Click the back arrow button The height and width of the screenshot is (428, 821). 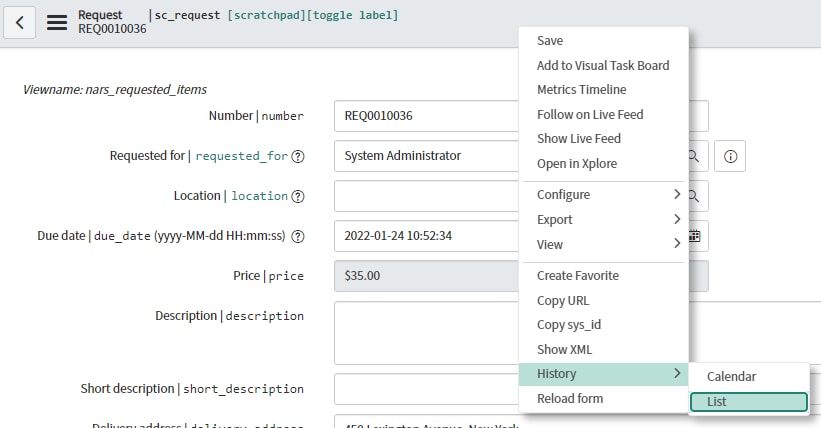21,21
